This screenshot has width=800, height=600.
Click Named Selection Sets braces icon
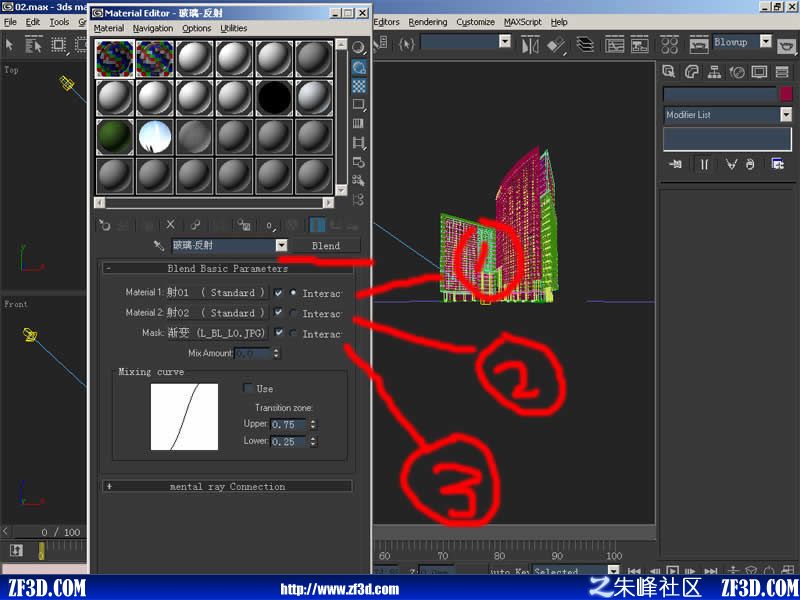406,44
